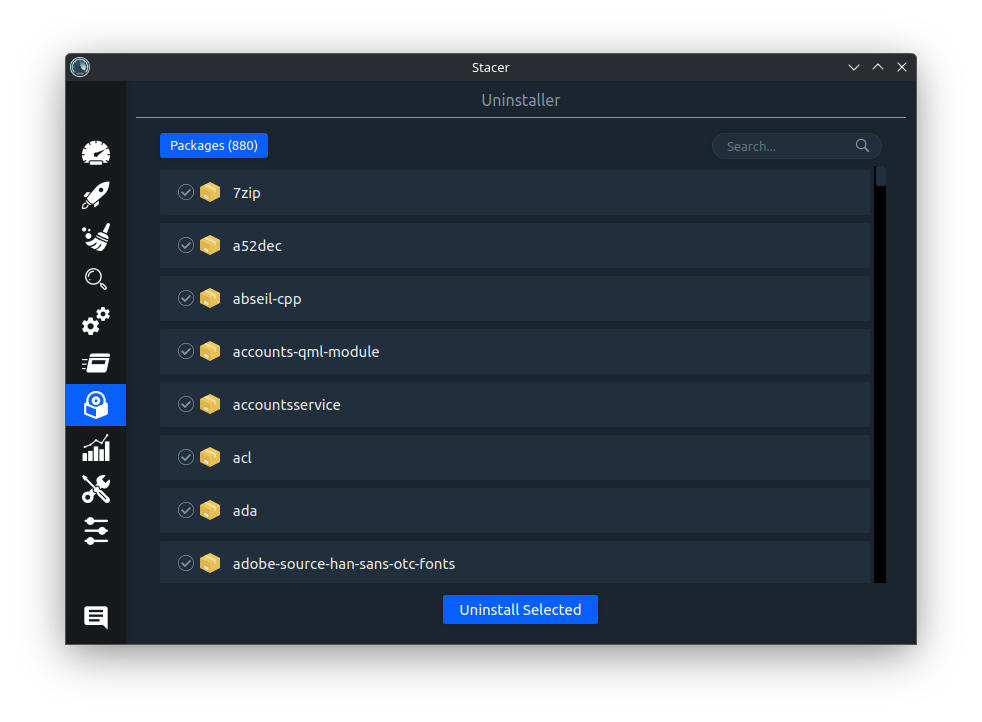
Task: Select the acl package name
Action: [x=242, y=458]
